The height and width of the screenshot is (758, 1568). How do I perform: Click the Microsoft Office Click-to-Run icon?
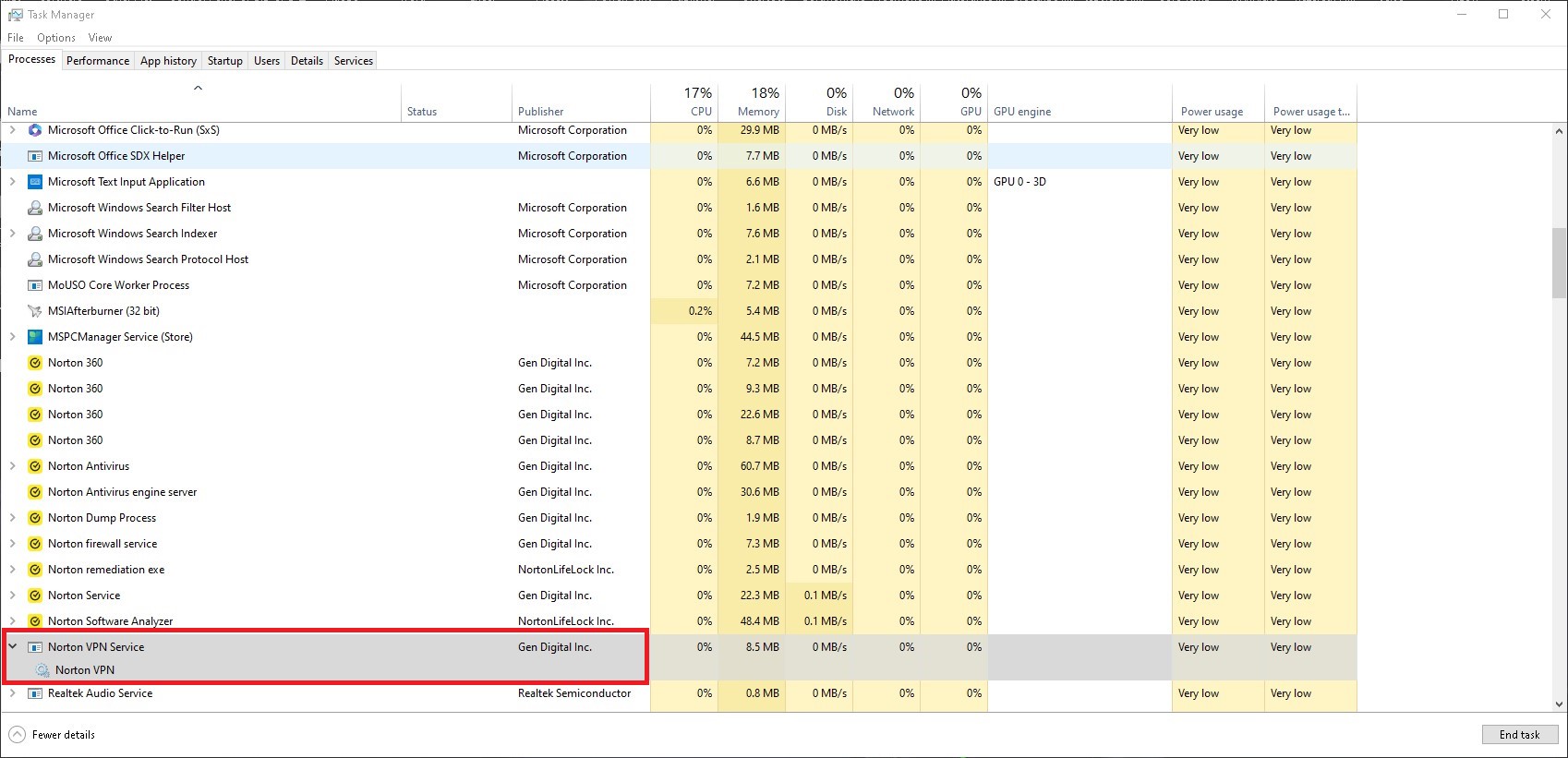35,130
